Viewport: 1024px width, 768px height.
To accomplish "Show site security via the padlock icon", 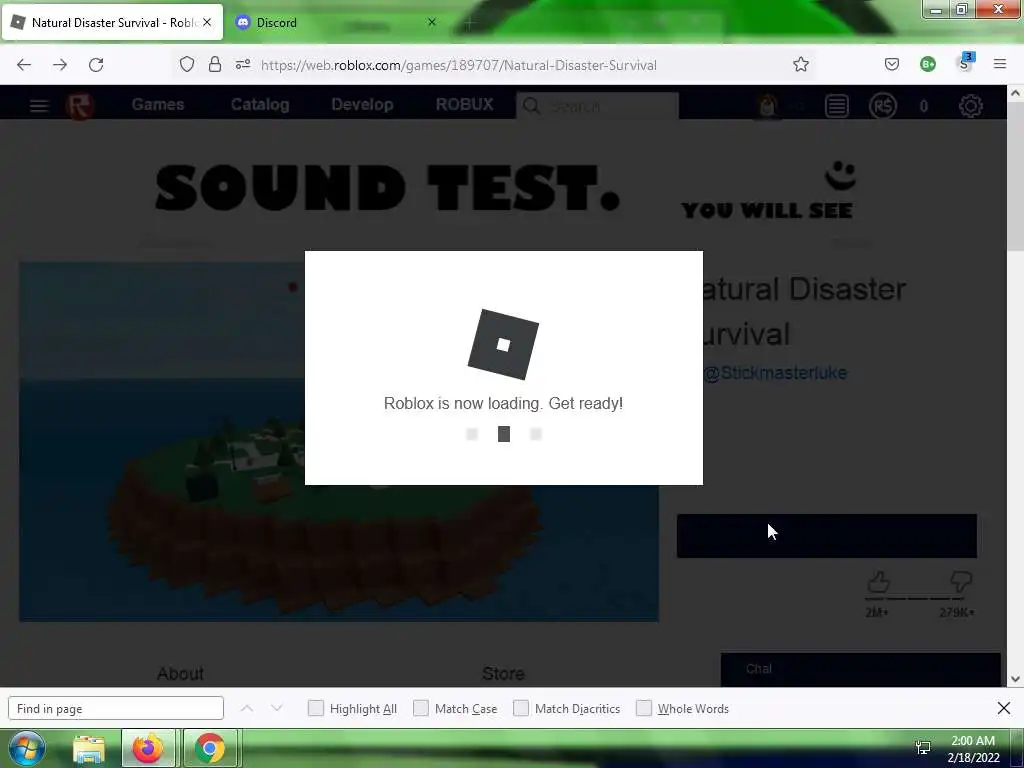I will click(215, 64).
